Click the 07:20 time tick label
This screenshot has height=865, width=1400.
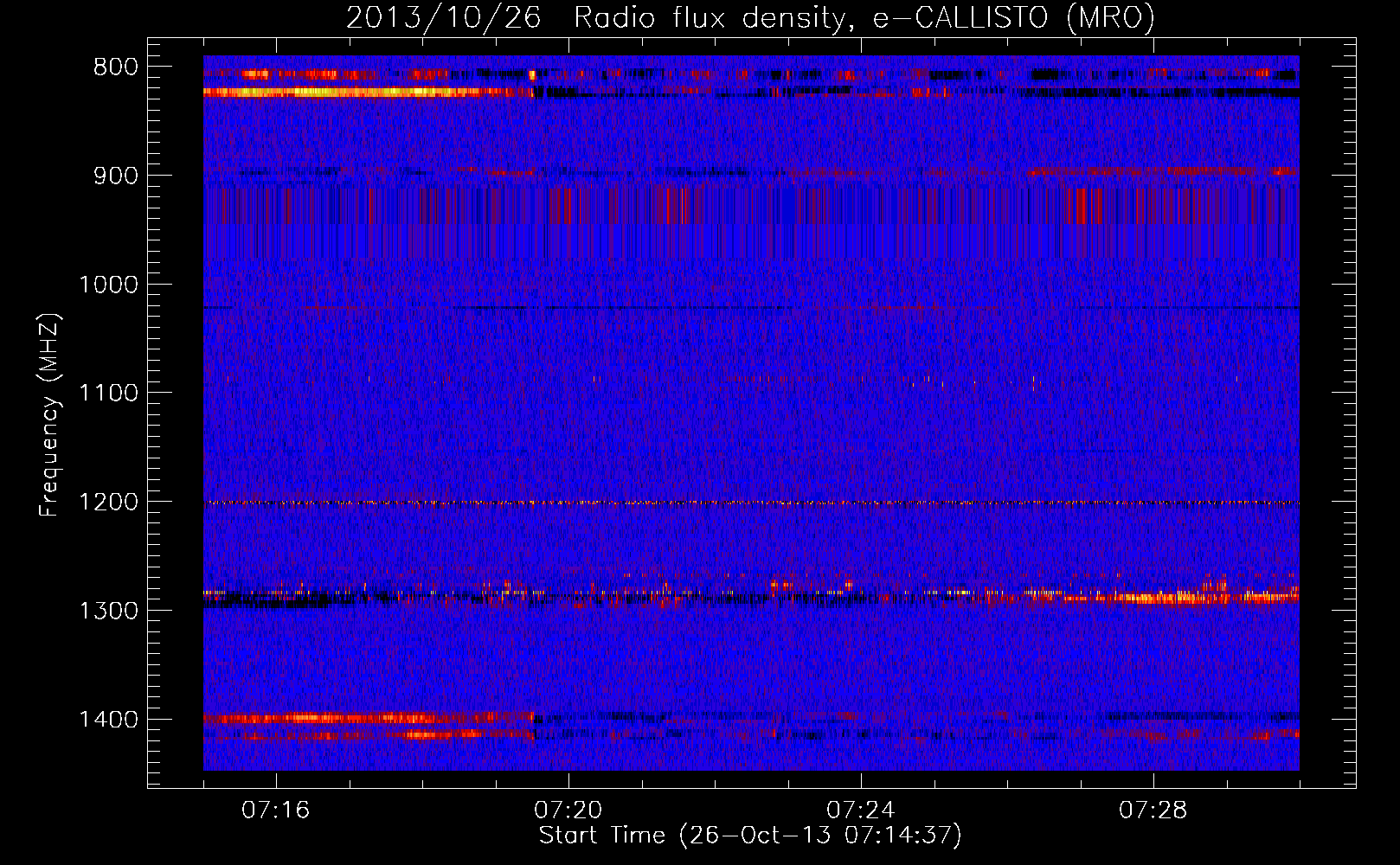pyautogui.click(x=568, y=811)
